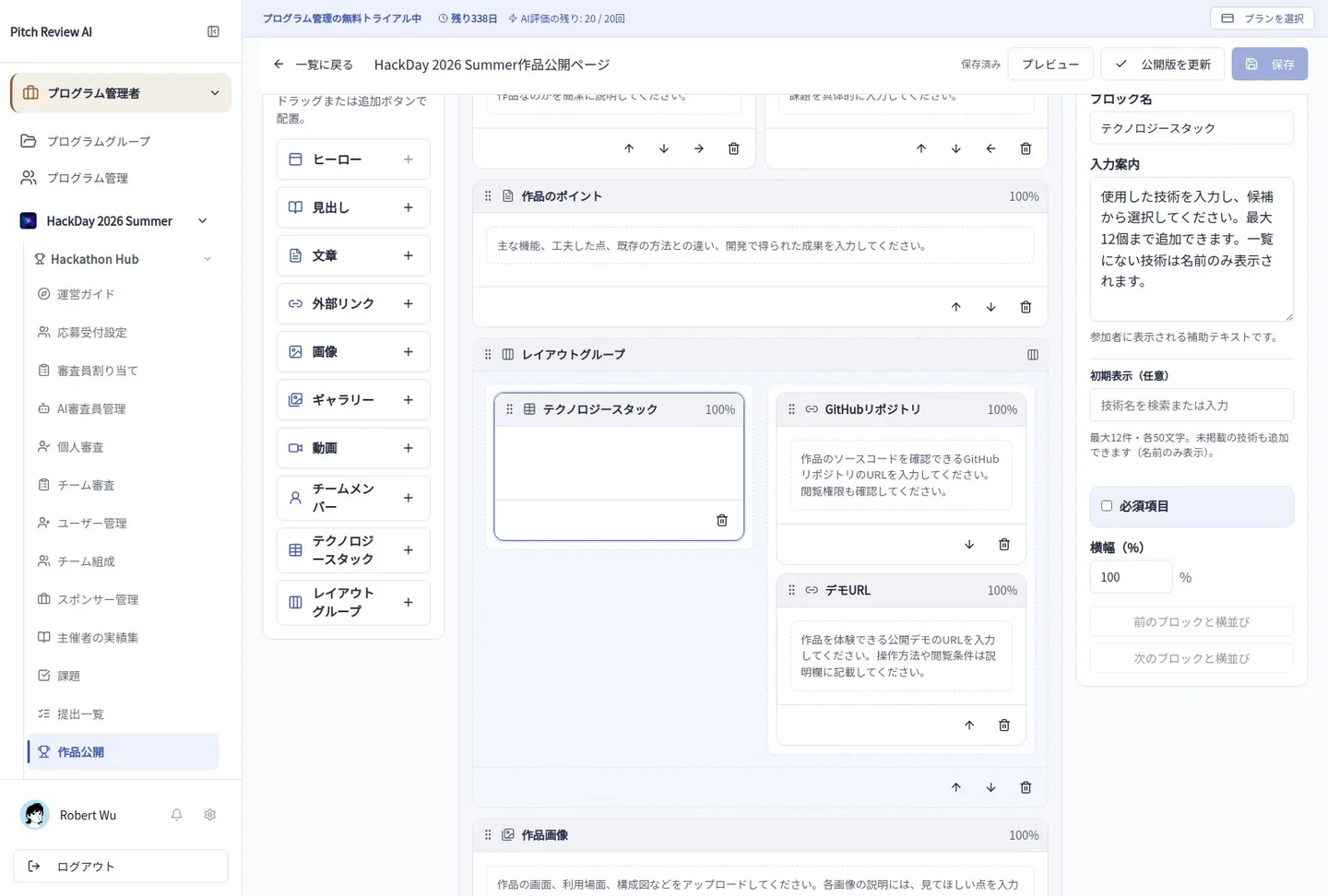
Task: Add a ヒーロー block with plus
Action: pyautogui.click(x=408, y=159)
